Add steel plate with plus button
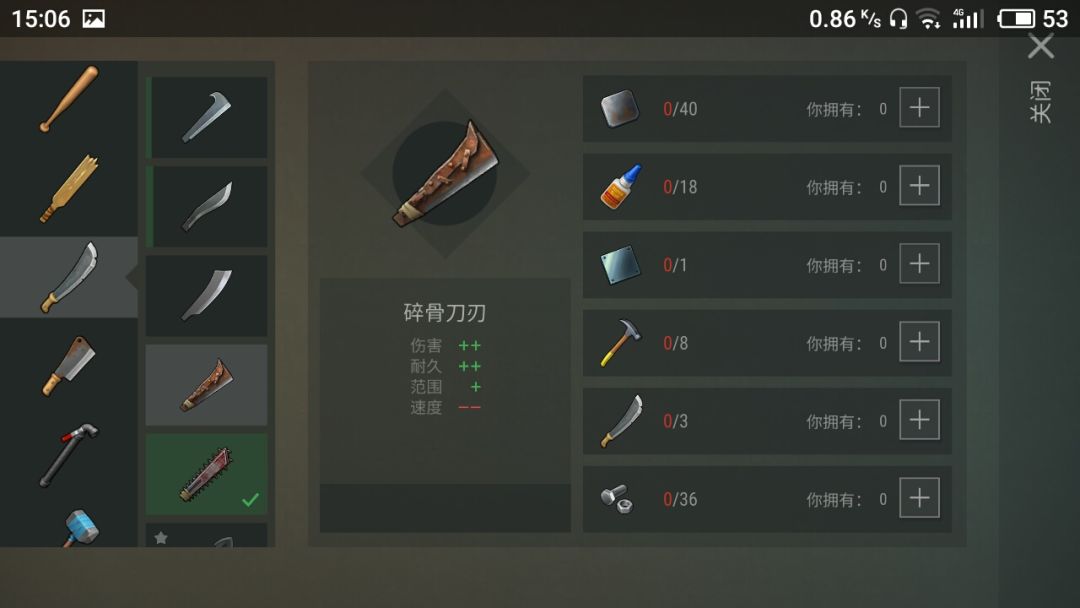 920,264
